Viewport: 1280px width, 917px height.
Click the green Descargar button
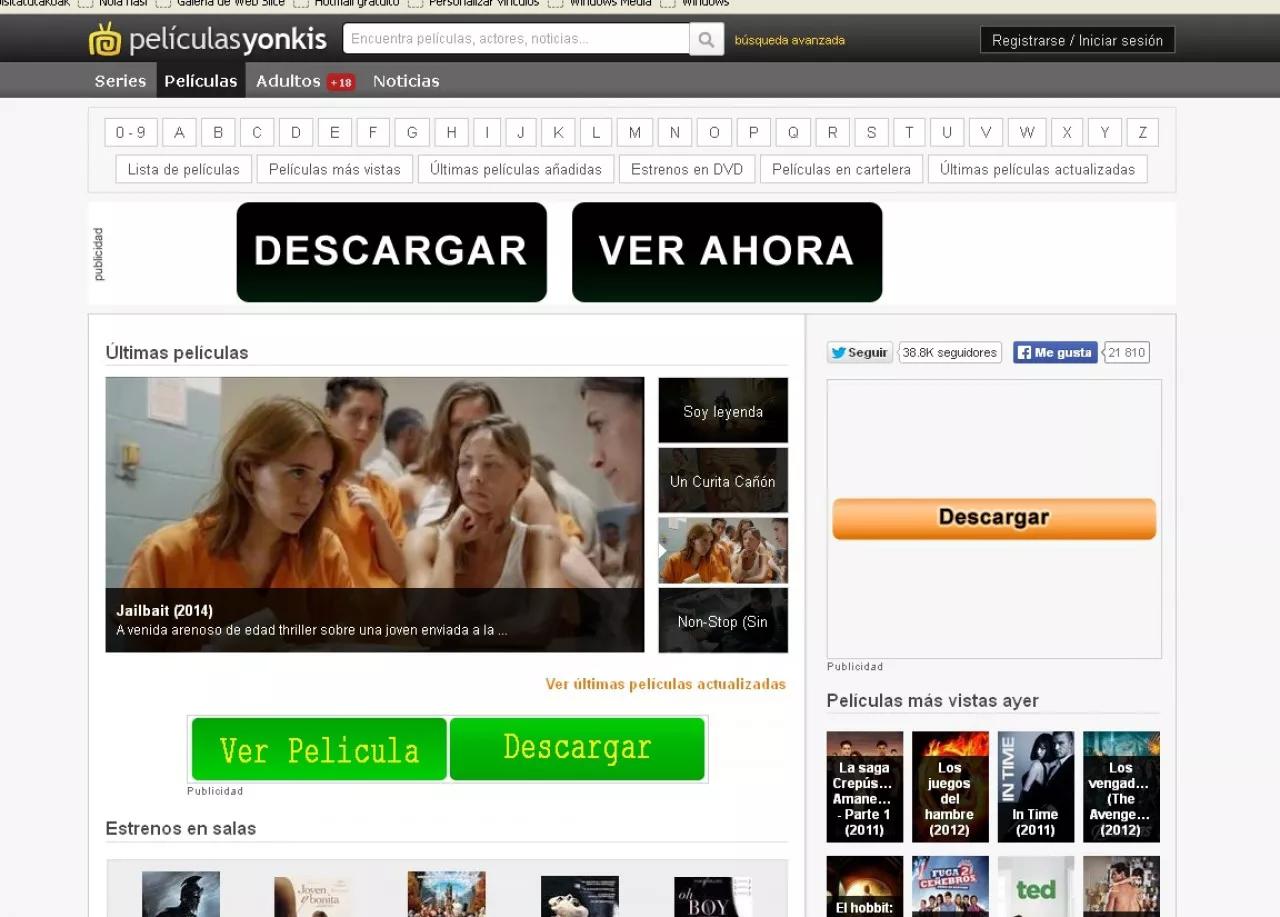(577, 748)
